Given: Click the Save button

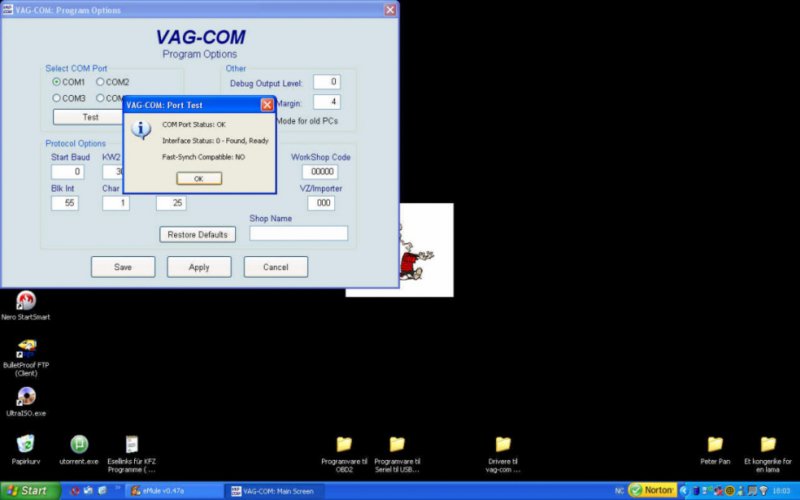Looking at the screenshot, I should tap(123, 267).
